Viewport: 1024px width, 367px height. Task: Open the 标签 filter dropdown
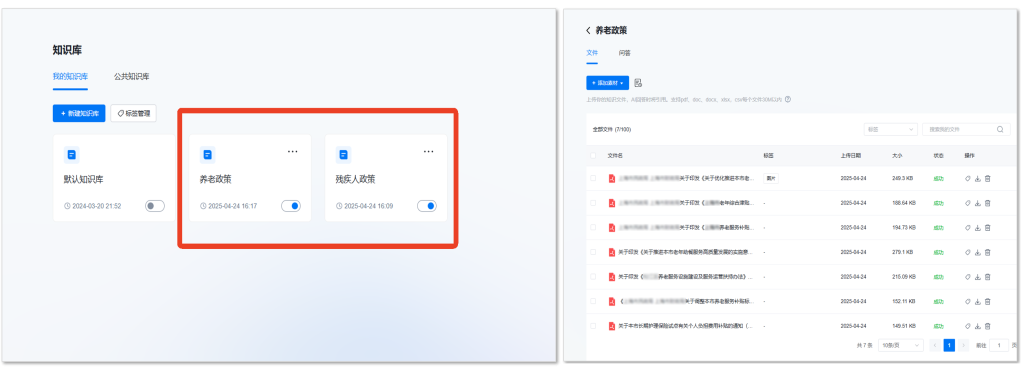[891, 129]
